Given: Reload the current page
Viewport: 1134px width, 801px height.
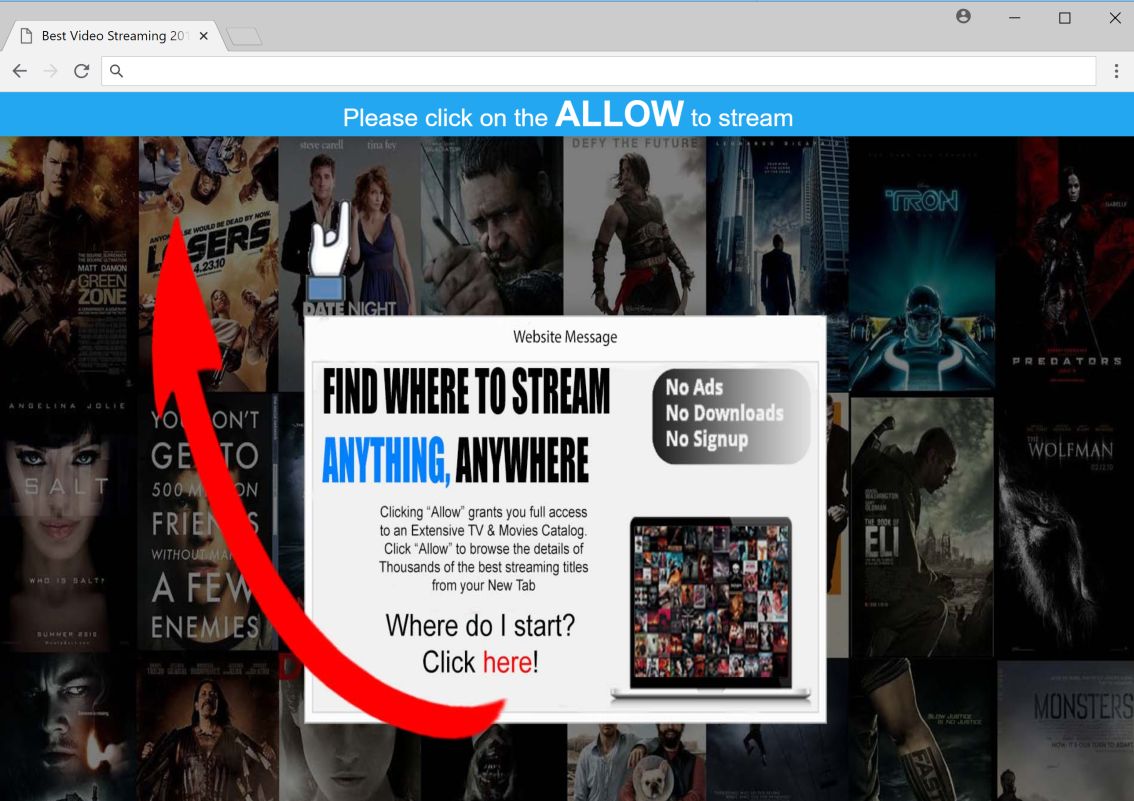Looking at the screenshot, I should click(x=81, y=71).
